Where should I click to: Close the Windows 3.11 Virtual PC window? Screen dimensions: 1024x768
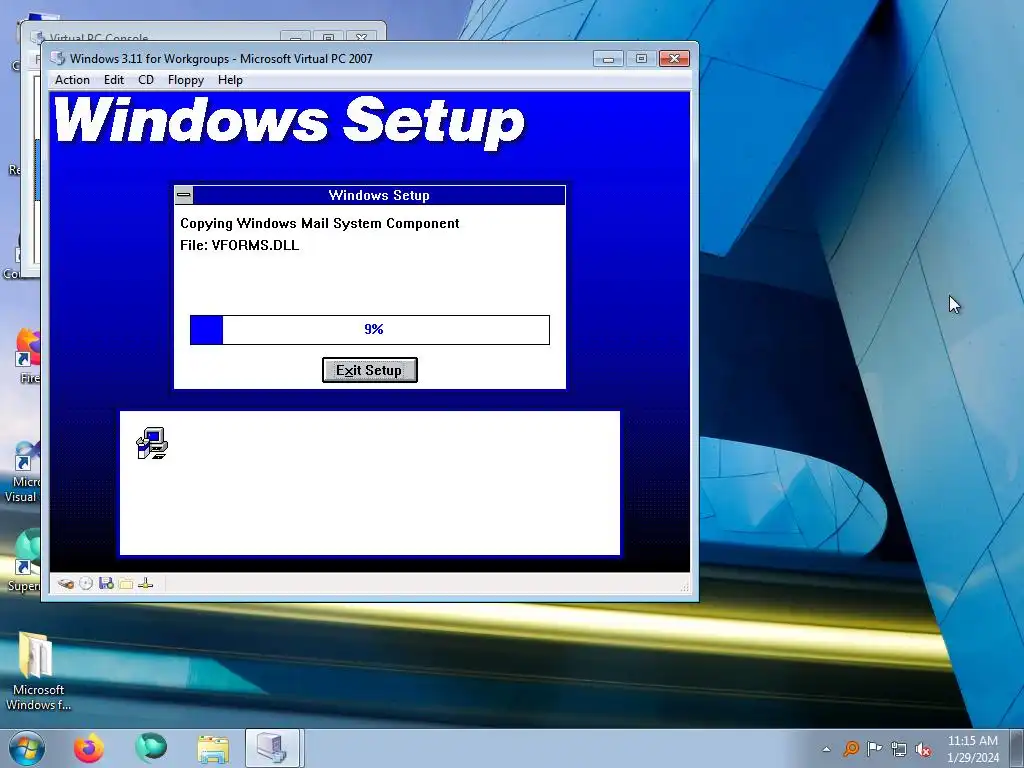point(674,59)
